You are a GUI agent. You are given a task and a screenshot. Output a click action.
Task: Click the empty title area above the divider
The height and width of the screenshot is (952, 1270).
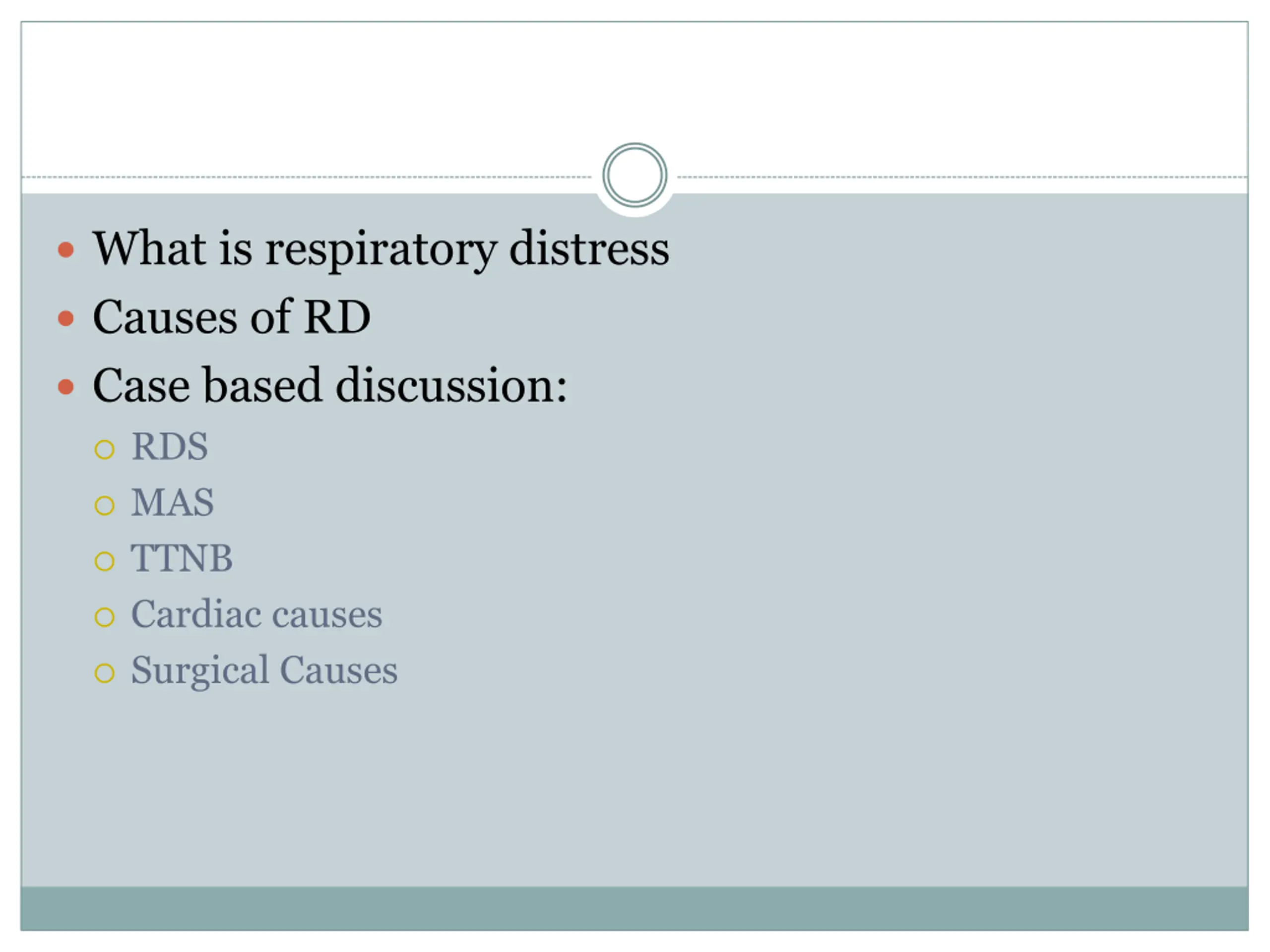[635, 86]
